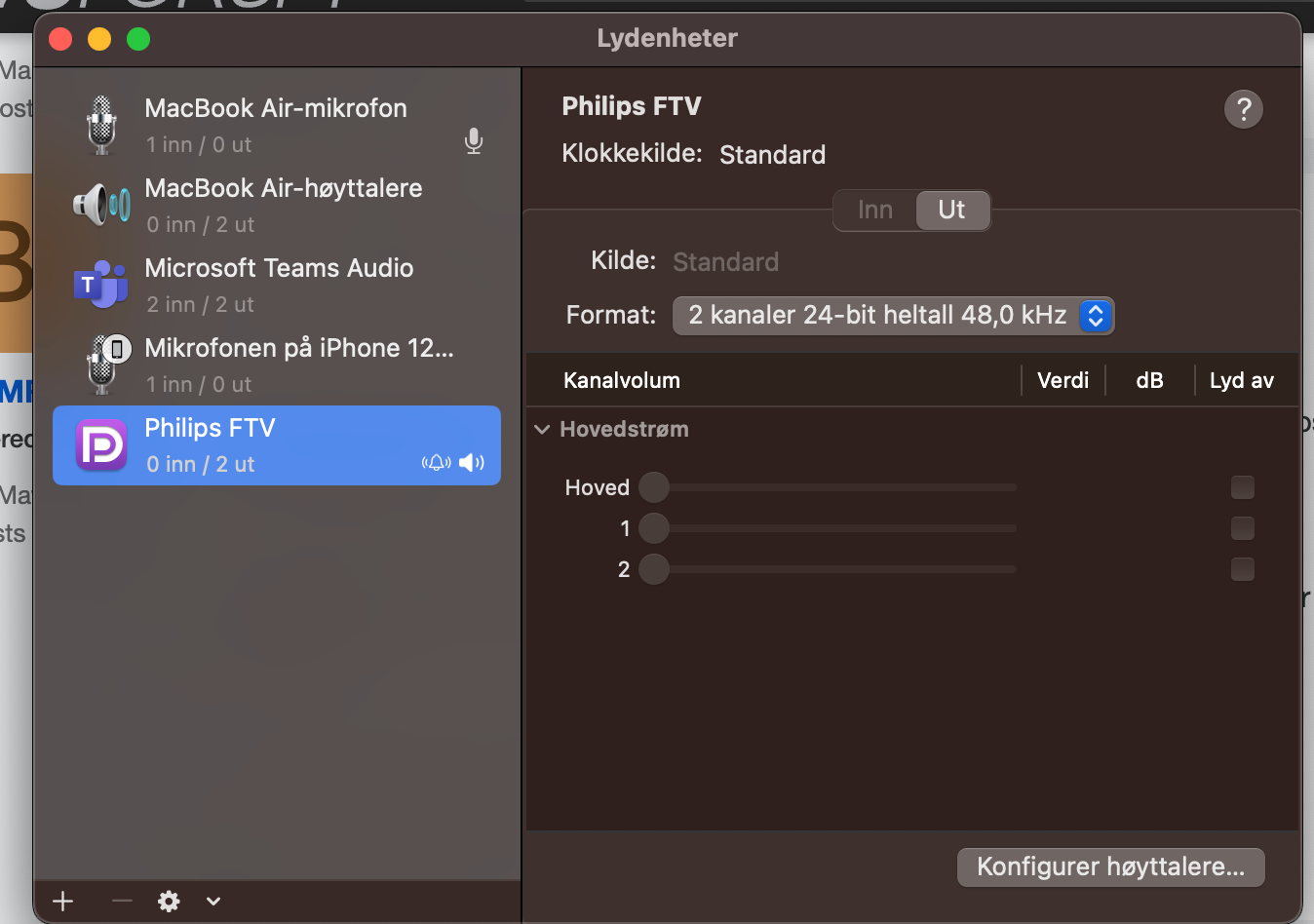Select Philips FTV in device list
Screen dimensions: 1314x924
[x=277, y=445]
